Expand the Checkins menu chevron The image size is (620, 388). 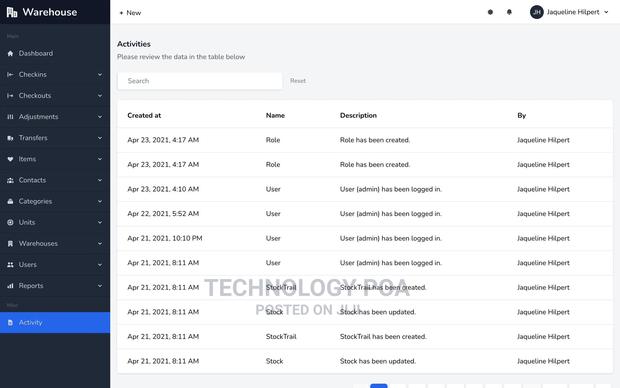(x=100, y=74)
